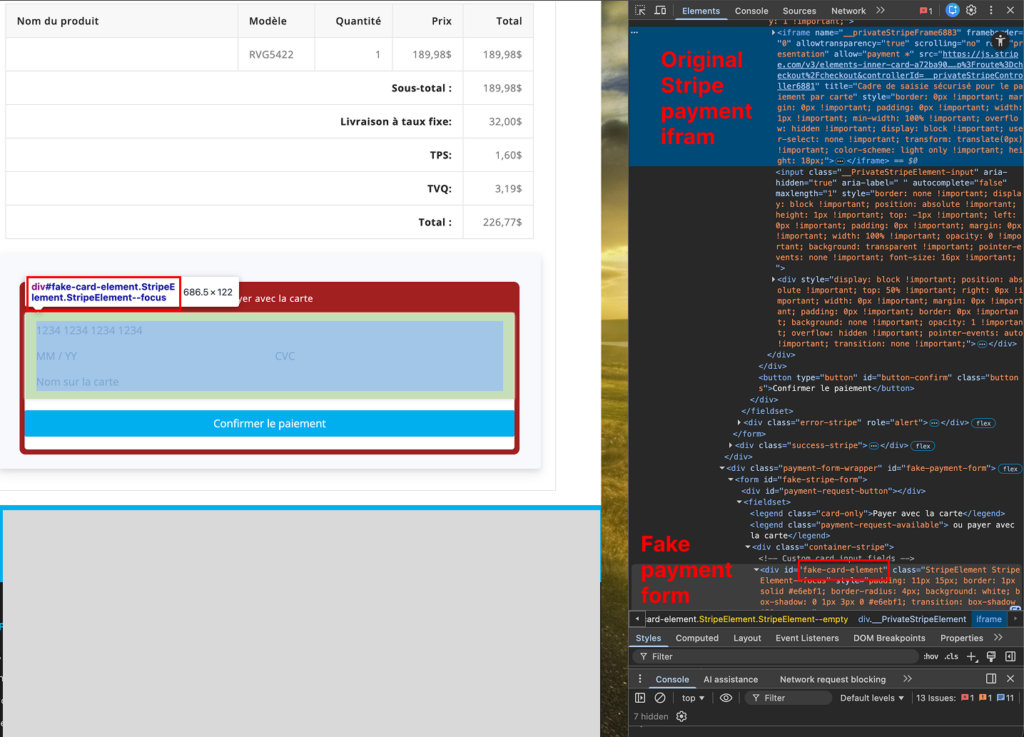Image resolution: width=1024 pixels, height=737 pixels.
Task: Show the console sidebar panel icon
Action: point(640,698)
